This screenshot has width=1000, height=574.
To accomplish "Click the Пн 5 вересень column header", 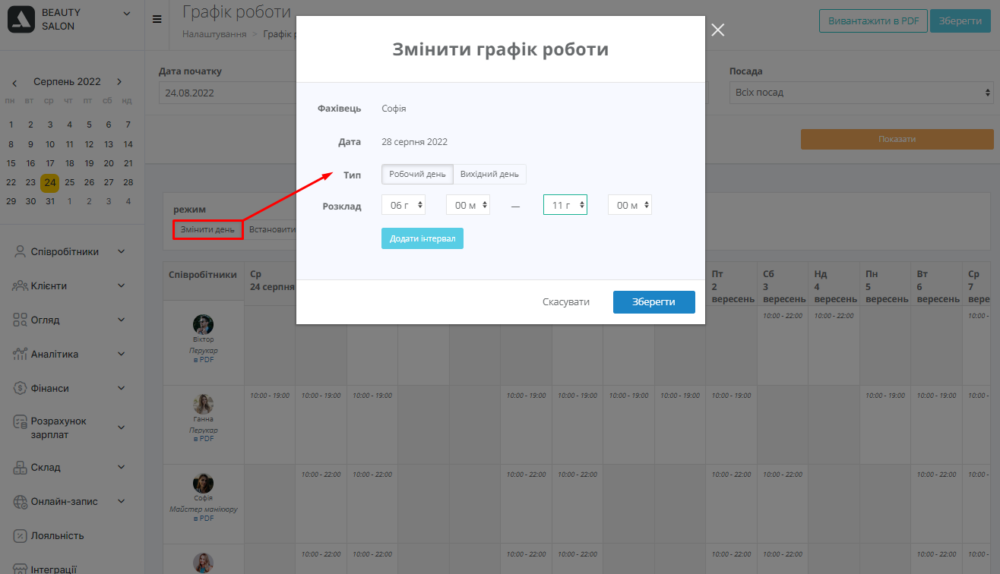I will 886,286.
